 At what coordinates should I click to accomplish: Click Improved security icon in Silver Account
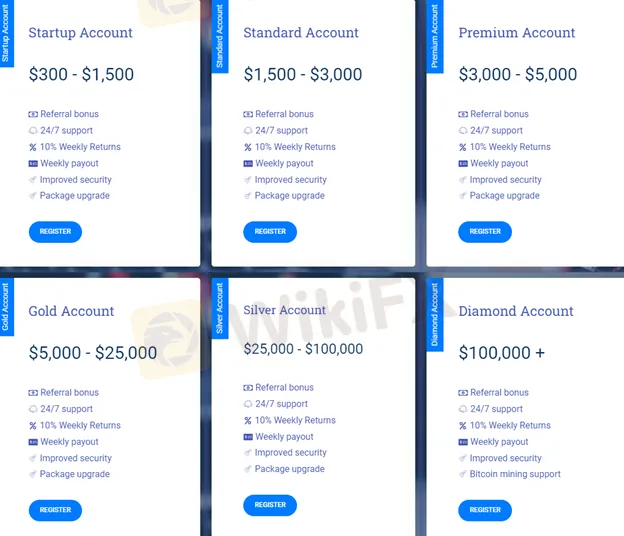[248, 453]
